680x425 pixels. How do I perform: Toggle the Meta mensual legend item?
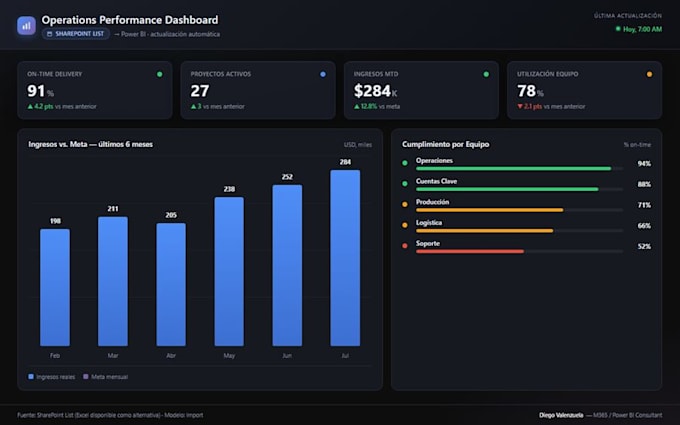(x=105, y=377)
